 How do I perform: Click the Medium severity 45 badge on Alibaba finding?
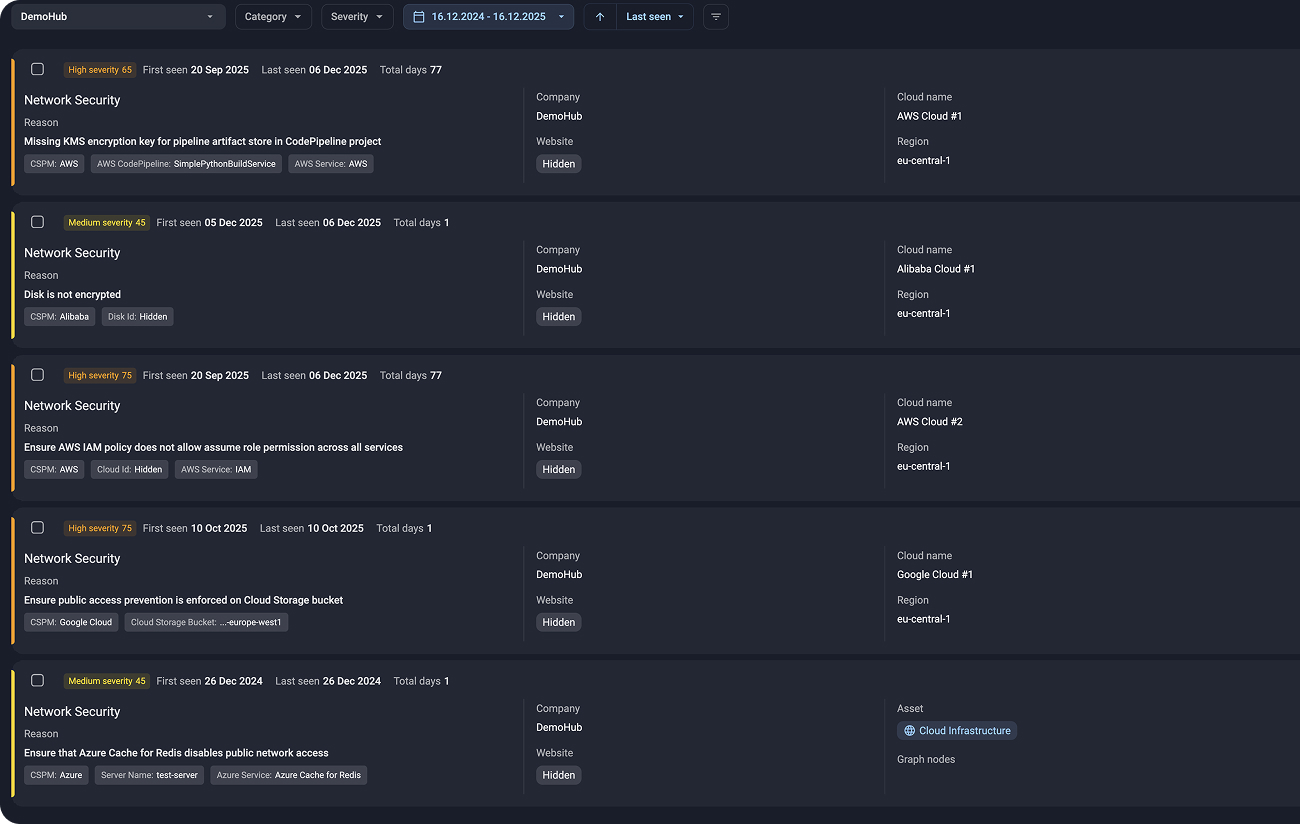(x=107, y=223)
